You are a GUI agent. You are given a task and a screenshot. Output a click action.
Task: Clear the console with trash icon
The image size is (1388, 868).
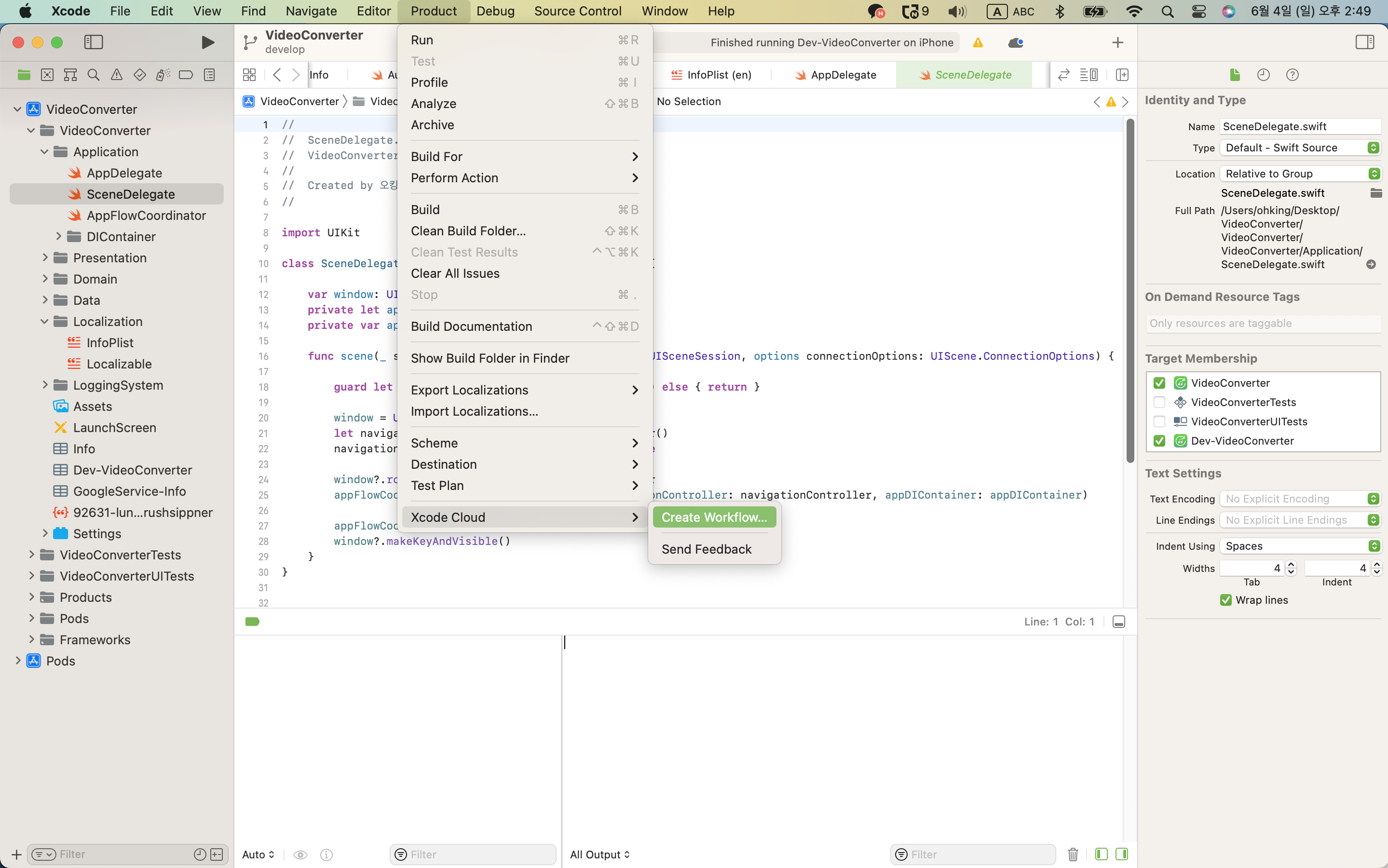tap(1072, 854)
